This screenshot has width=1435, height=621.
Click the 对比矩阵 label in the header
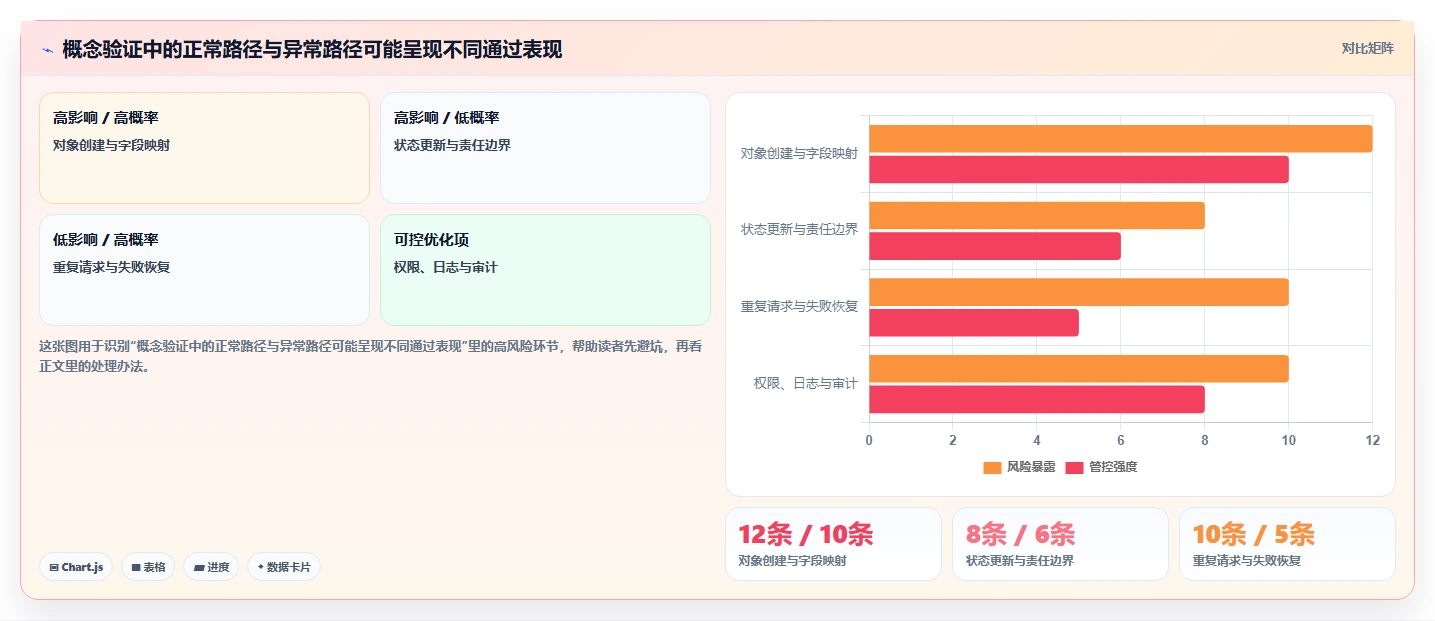click(x=1367, y=48)
